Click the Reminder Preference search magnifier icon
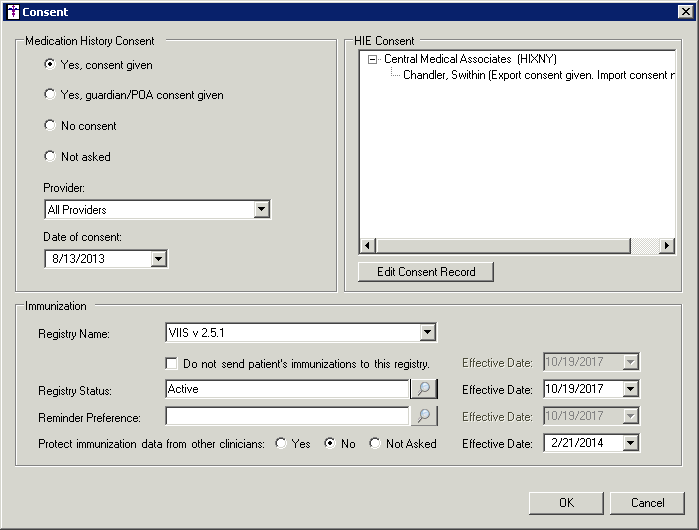 point(425,416)
